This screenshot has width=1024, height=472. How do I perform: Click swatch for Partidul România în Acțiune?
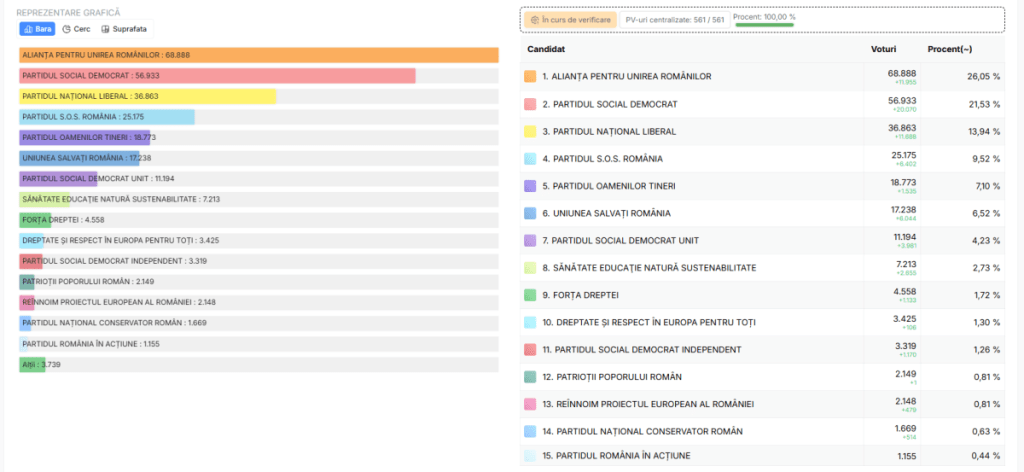pos(530,456)
